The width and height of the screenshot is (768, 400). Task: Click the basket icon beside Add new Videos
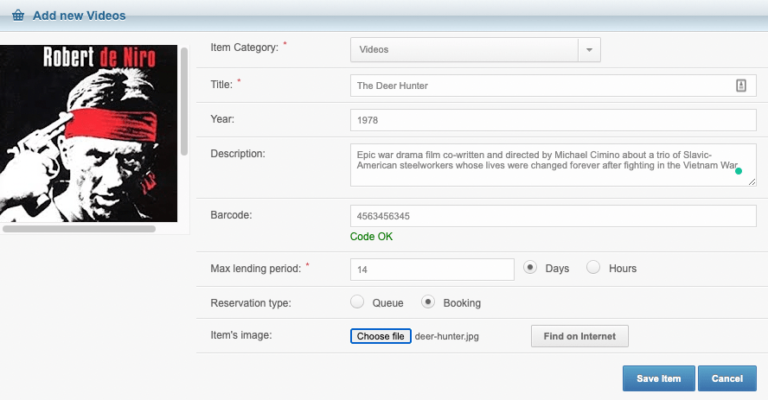tap(18, 16)
